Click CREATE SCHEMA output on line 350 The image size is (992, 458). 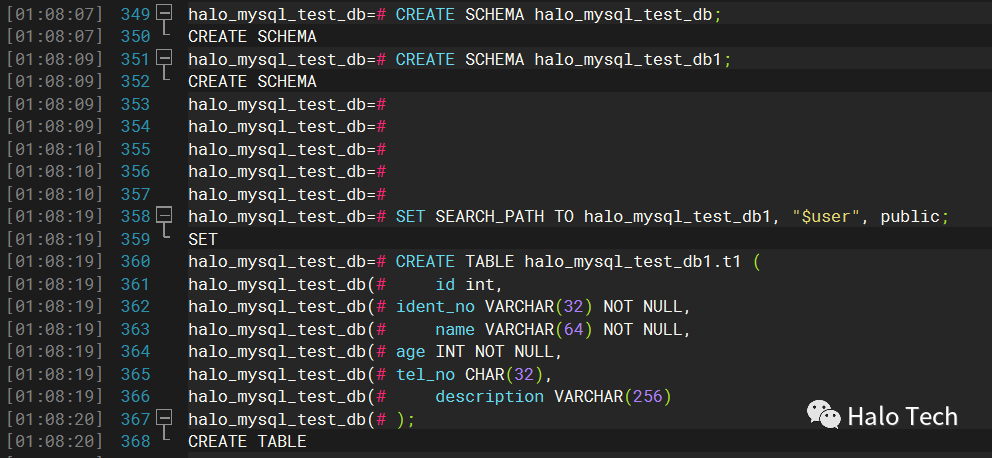click(x=252, y=37)
